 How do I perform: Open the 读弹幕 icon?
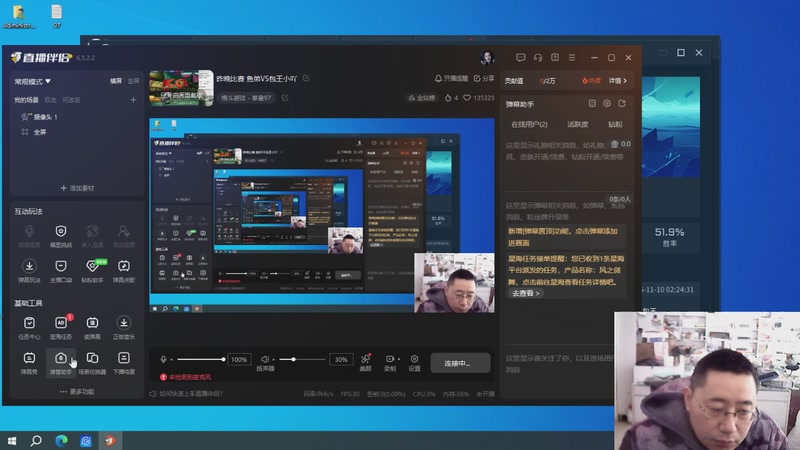click(x=92, y=322)
